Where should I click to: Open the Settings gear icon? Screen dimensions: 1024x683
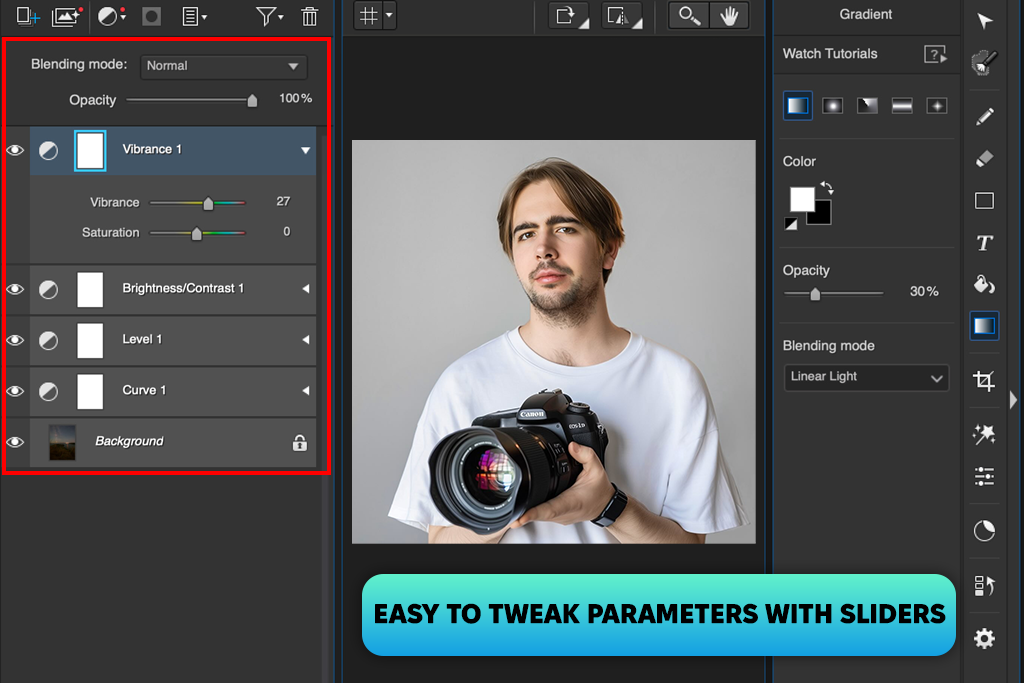(x=984, y=638)
